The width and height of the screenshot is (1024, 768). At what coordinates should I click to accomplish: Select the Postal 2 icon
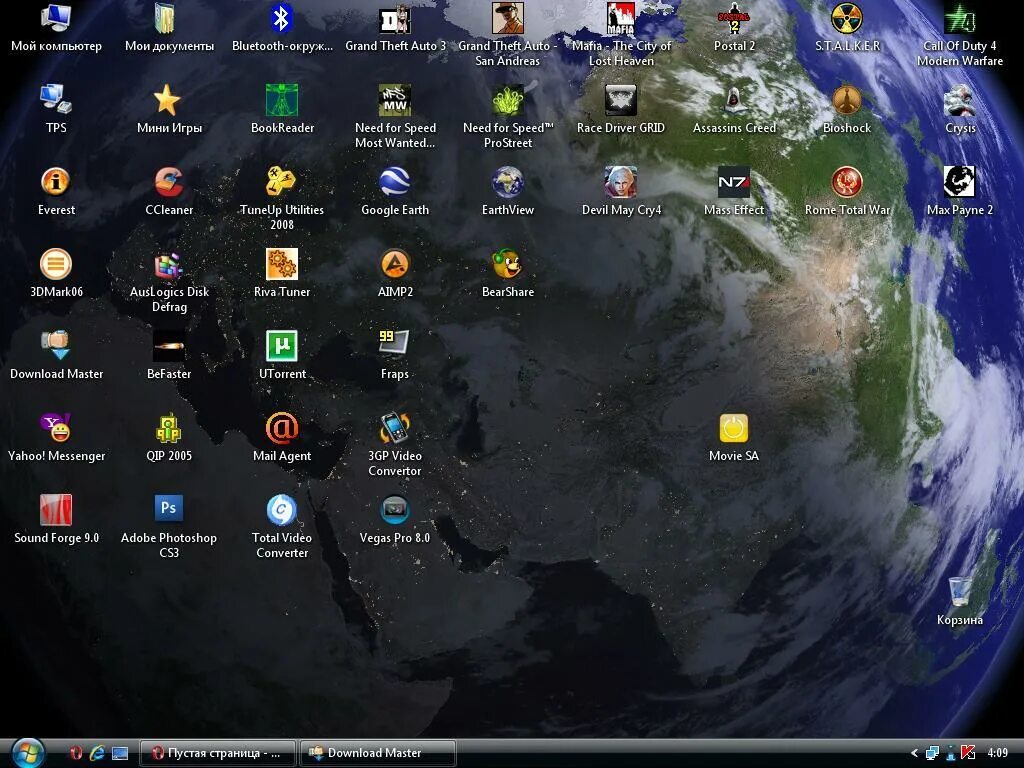tap(734, 18)
